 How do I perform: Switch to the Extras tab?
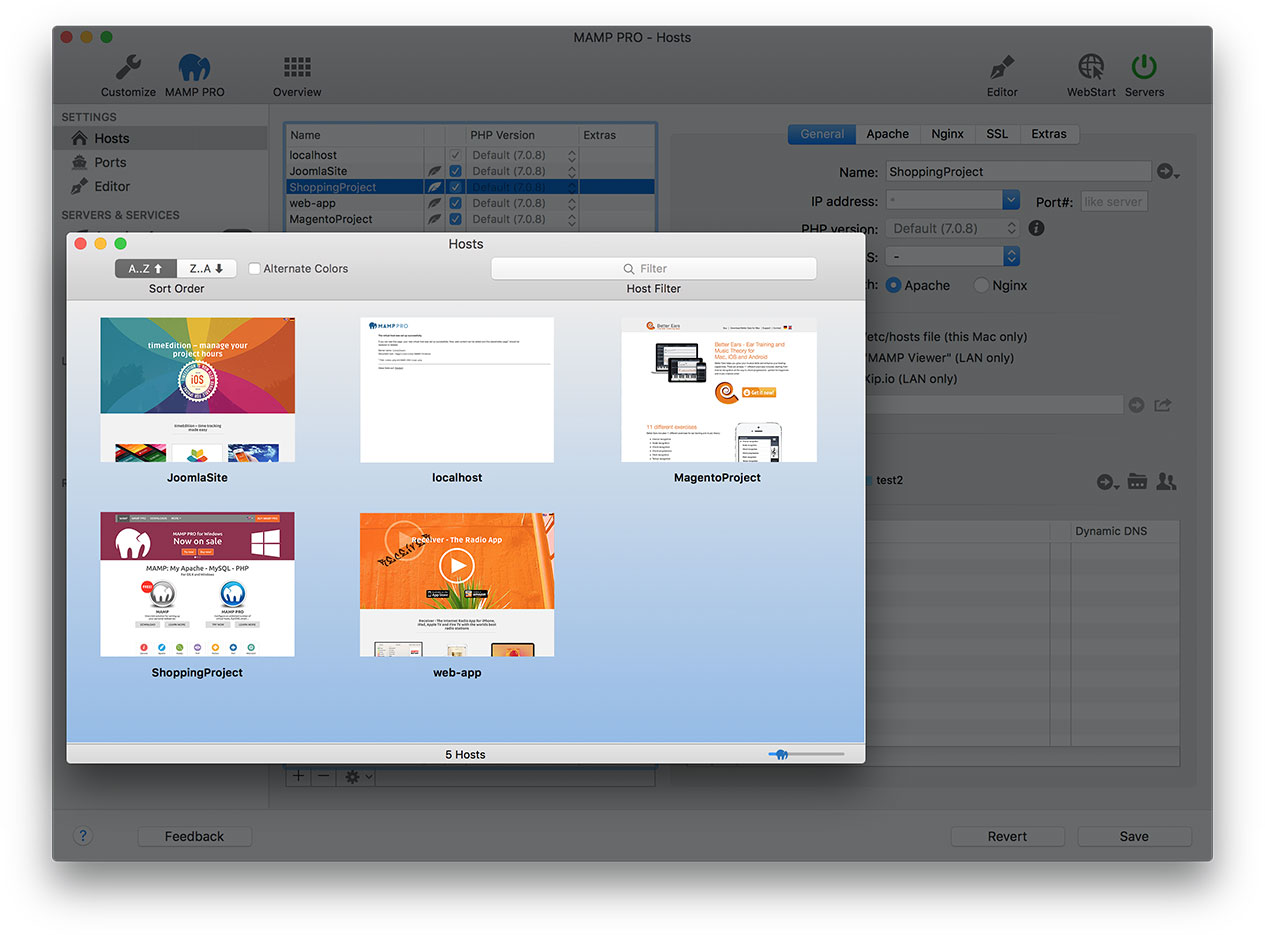coord(1049,134)
